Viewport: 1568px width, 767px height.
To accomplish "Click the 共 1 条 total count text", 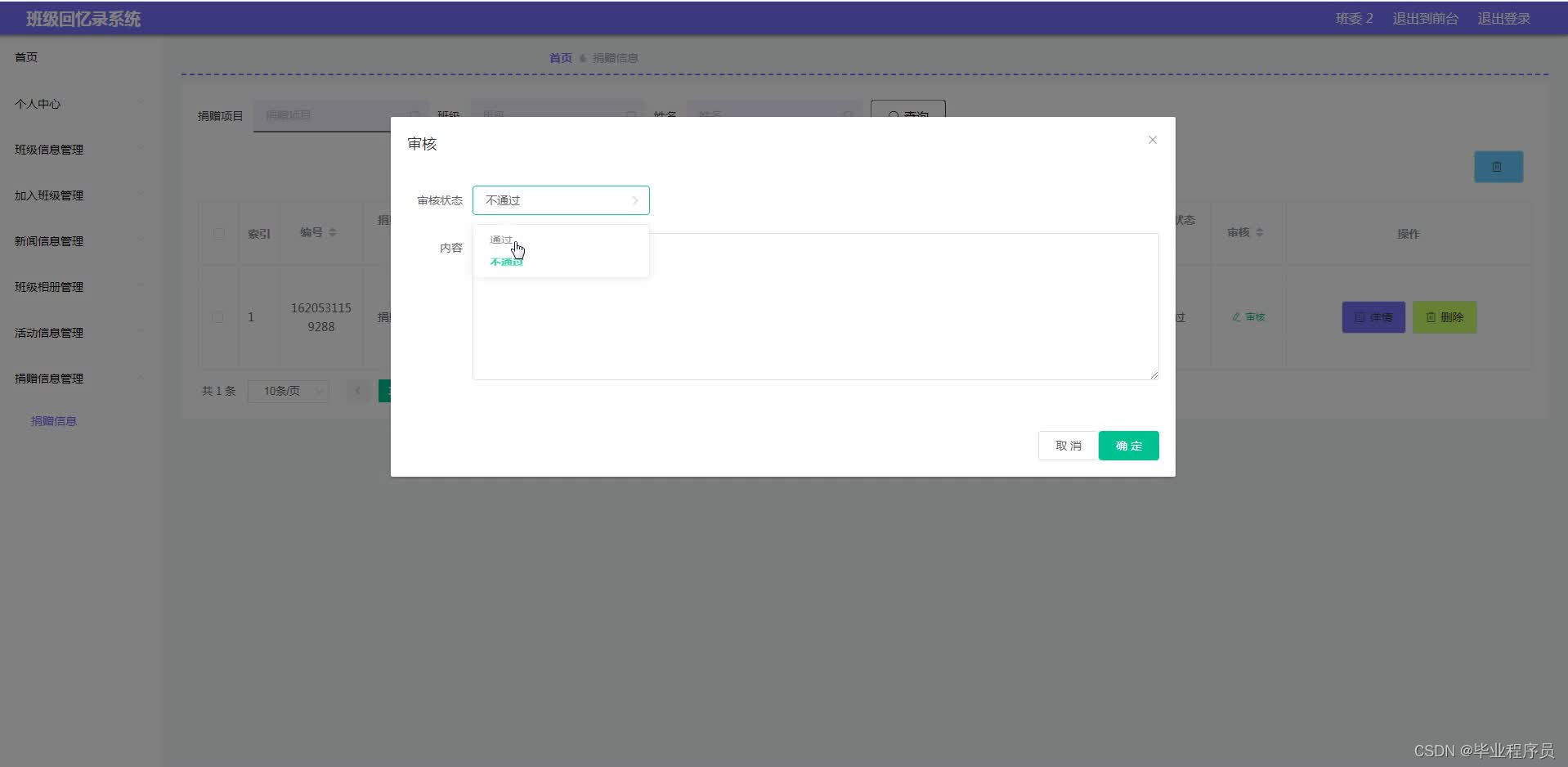I will pos(218,391).
